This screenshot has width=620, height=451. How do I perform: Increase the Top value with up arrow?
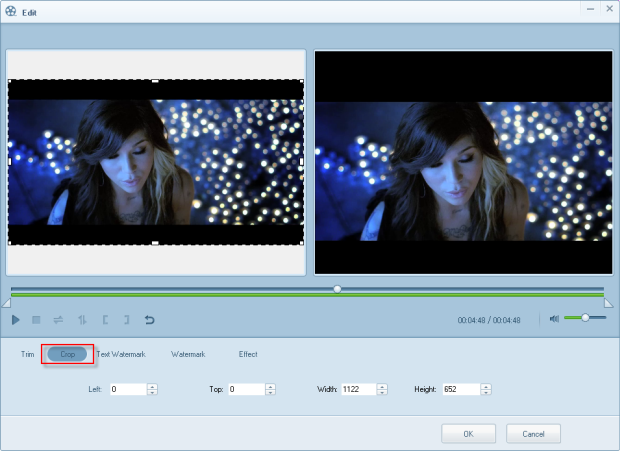[270, 385]
